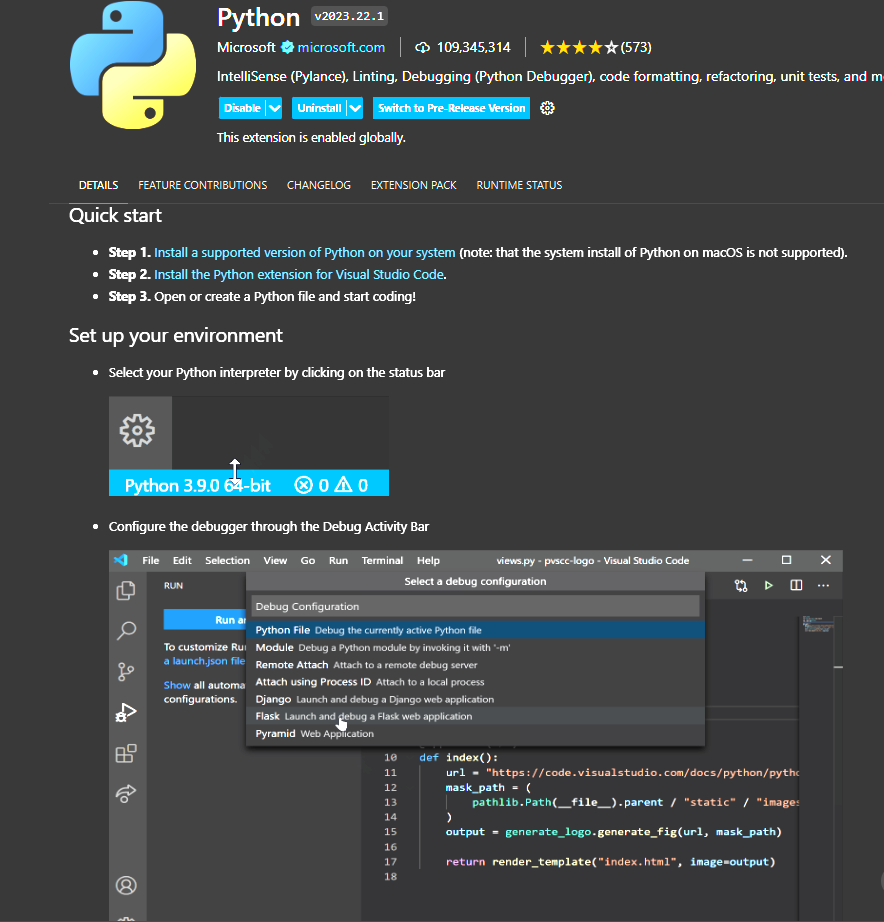Click the split editor icon in the debug toolbar

(795, 585)
